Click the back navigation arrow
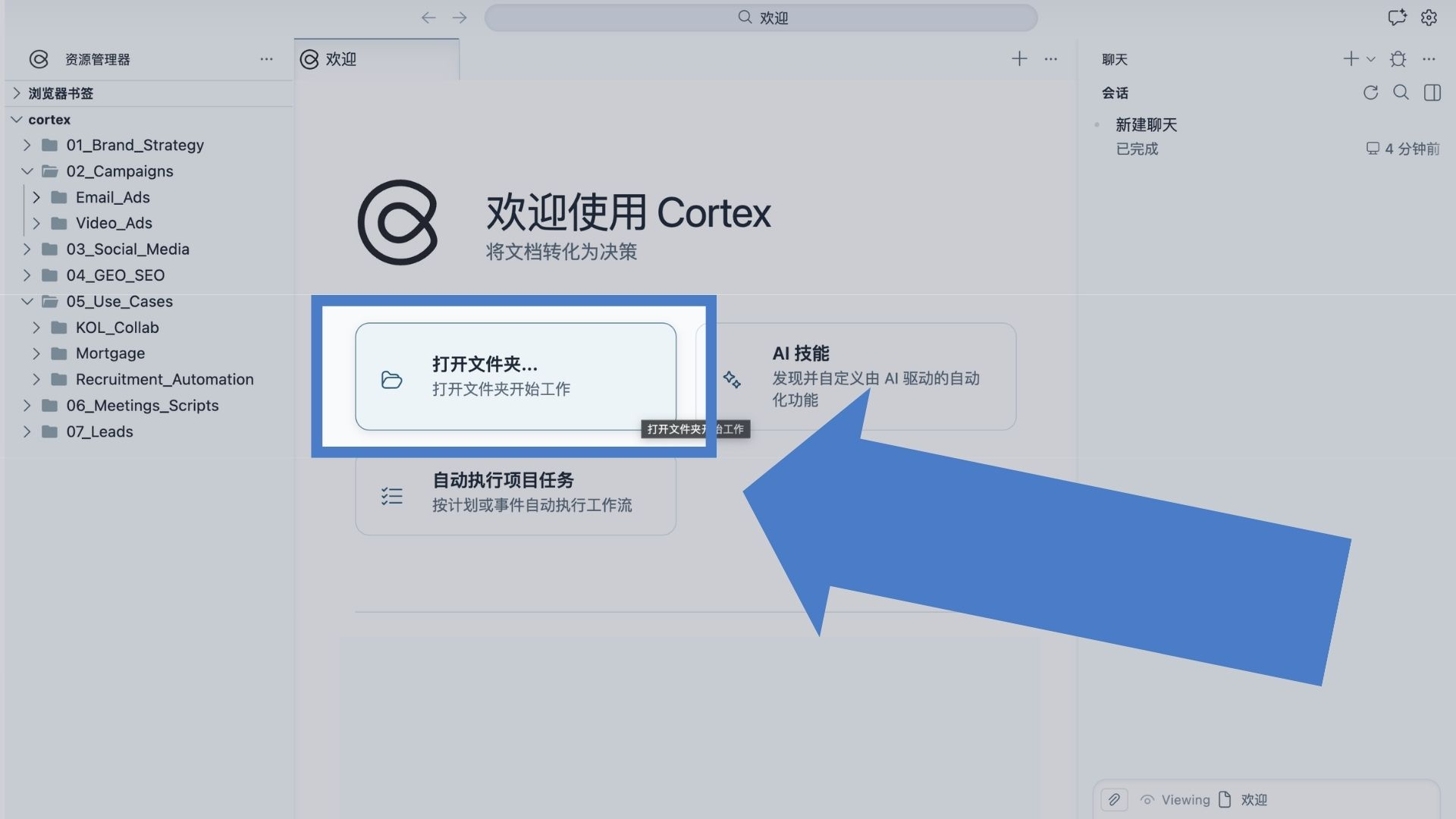This screenshot has height=819, width=1456. [428, 17]
